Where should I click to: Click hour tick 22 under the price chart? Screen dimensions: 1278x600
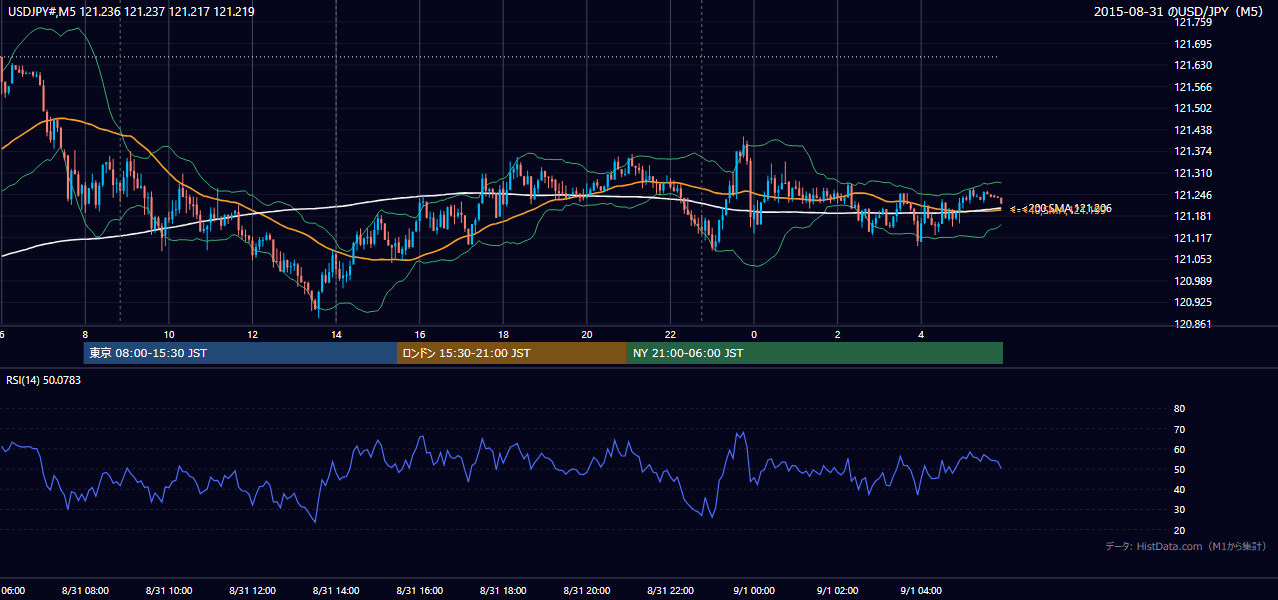(670, 335)
